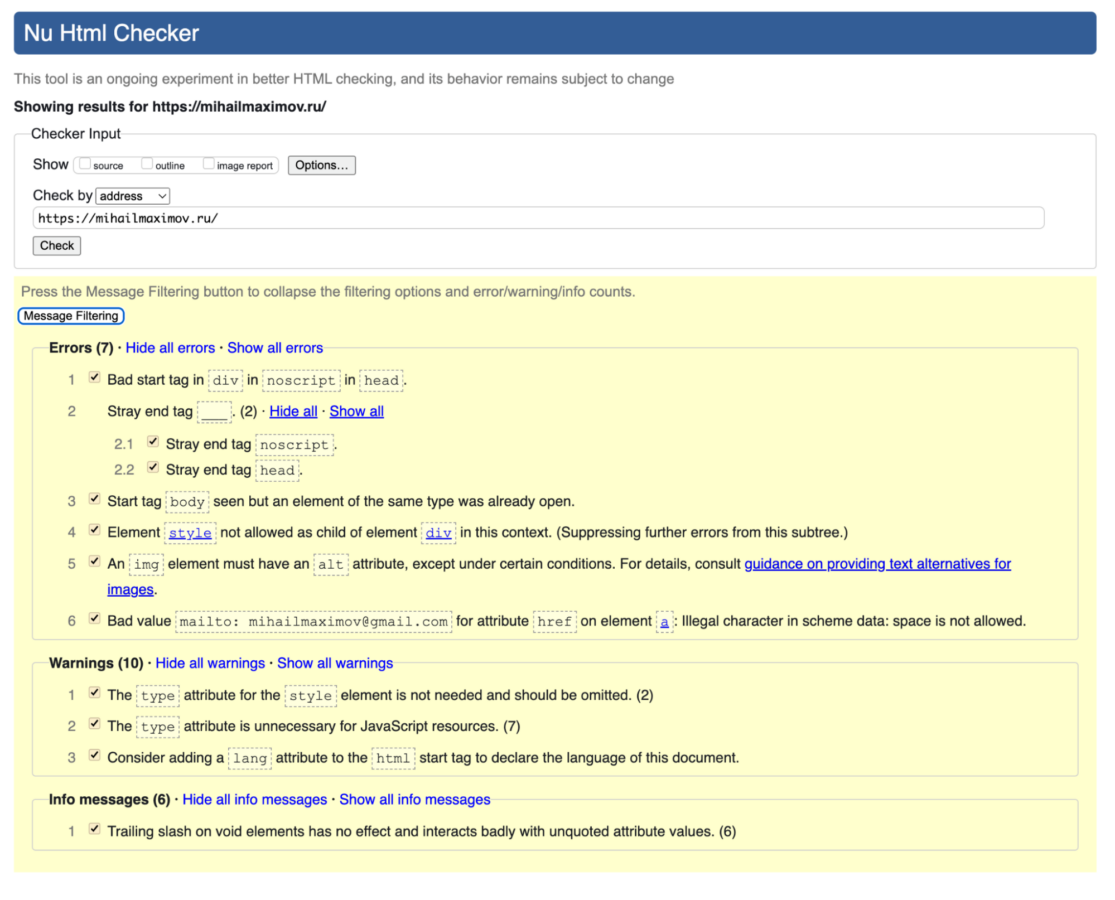Tick the outline checkbox
The image size is (1115, 900).
[147, 164]
